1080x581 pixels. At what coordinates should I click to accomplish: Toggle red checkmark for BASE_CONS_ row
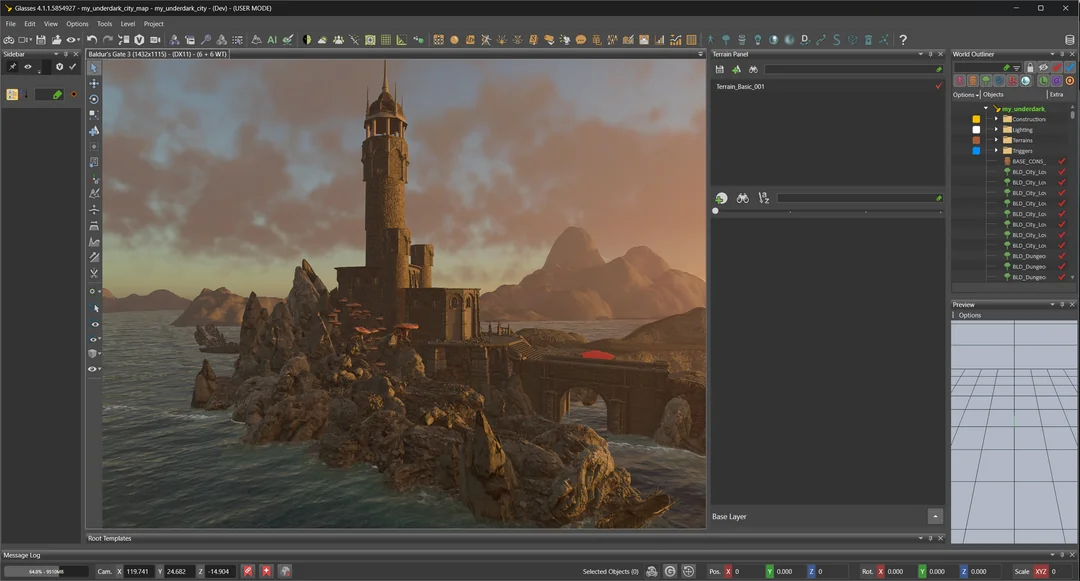(x=1061, y=161)
